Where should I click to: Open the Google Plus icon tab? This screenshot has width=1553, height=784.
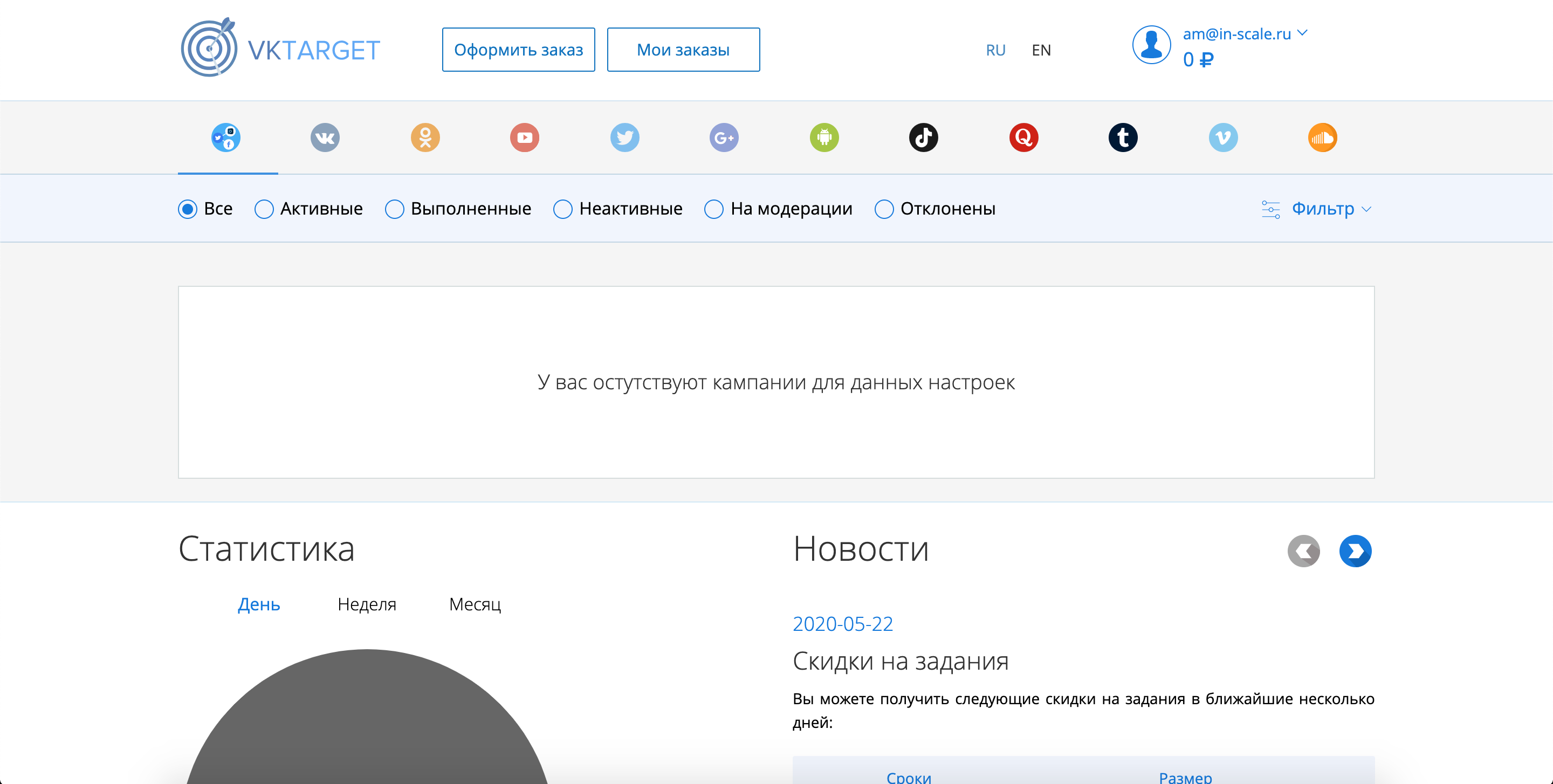pos(724,138)
